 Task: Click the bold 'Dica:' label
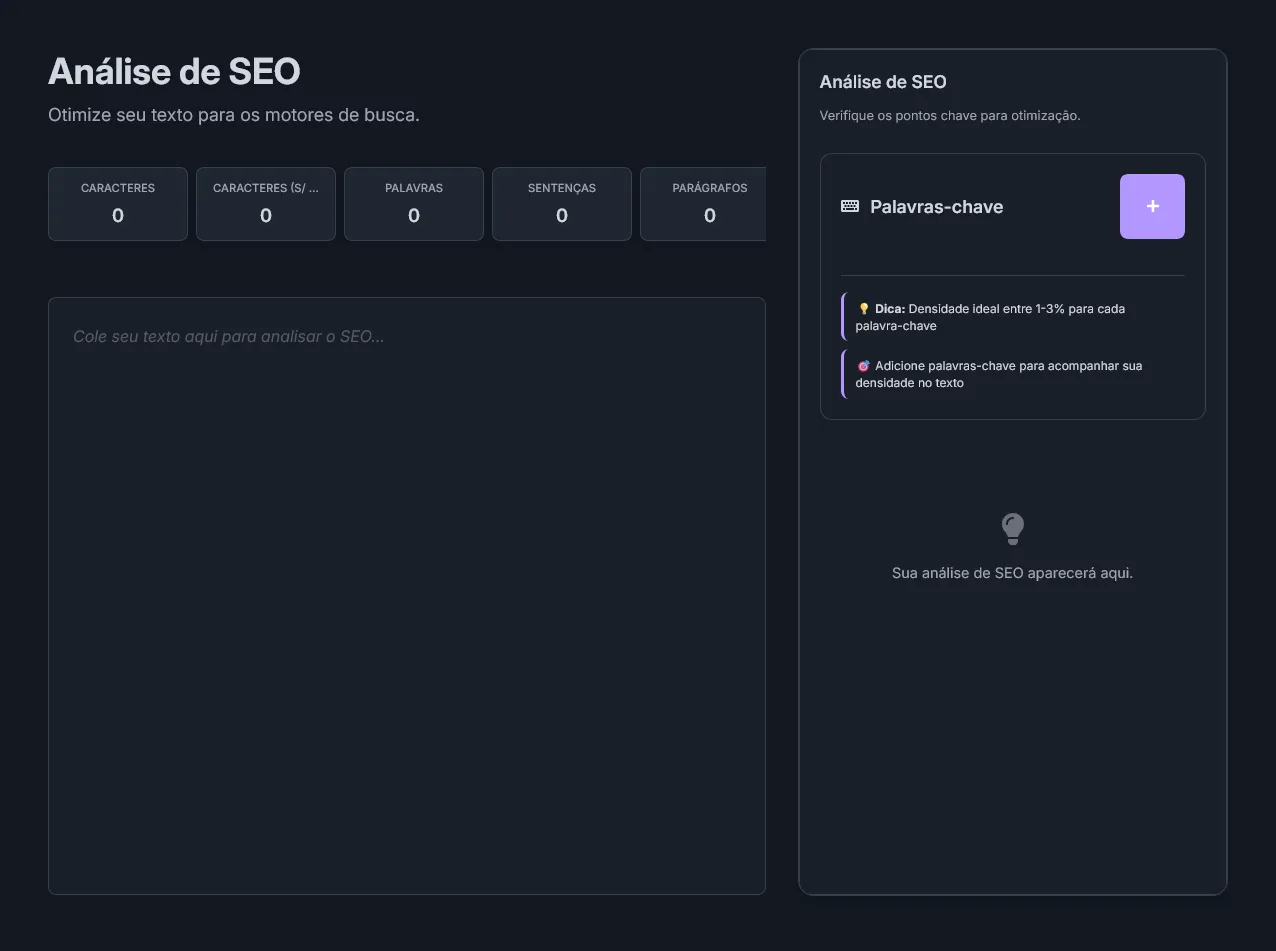(890, 309)
